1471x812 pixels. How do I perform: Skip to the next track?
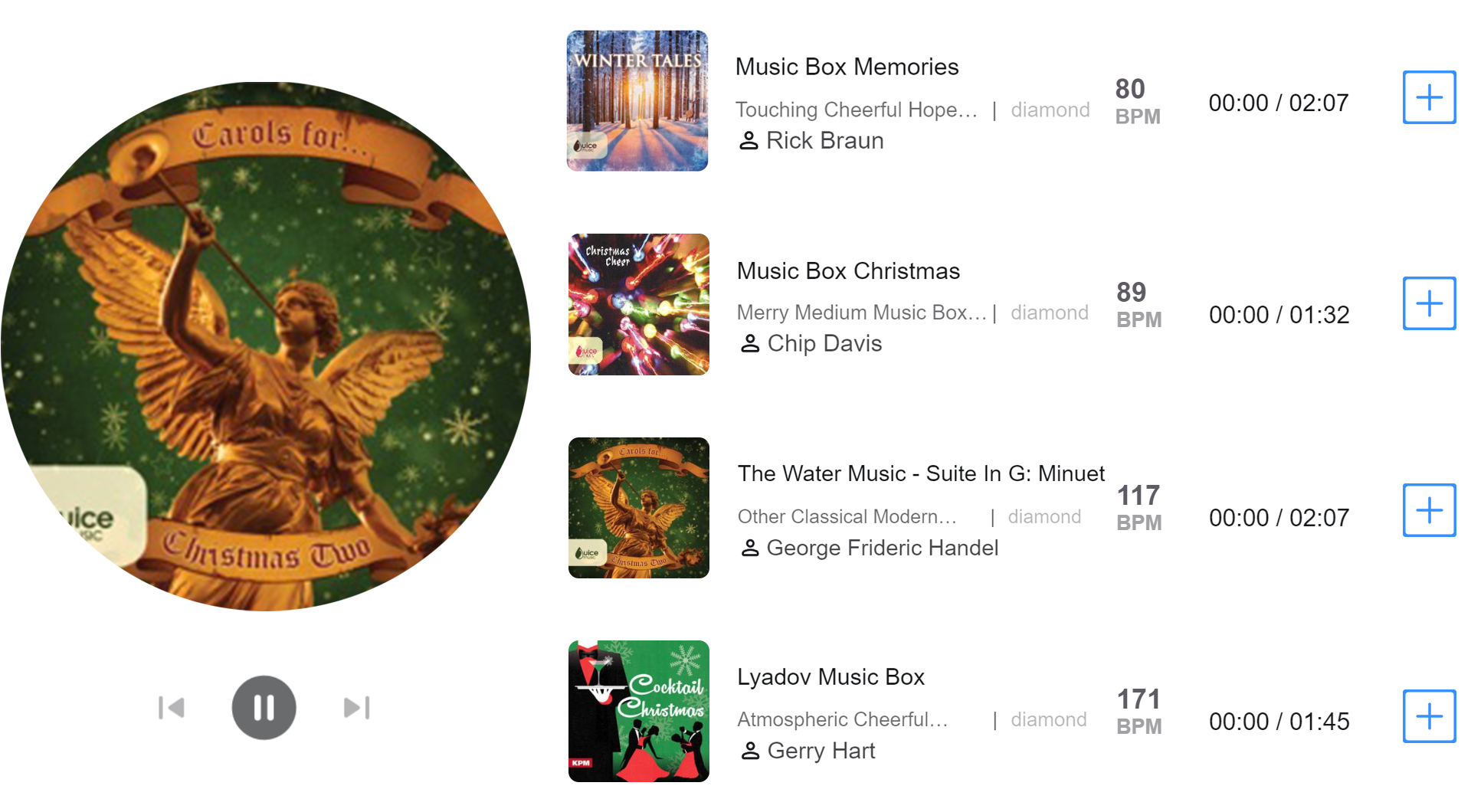[357, 708]
